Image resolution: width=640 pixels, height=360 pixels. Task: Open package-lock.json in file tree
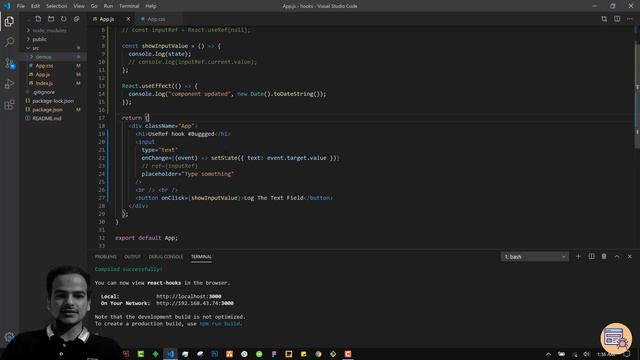(x=53, y=101)
